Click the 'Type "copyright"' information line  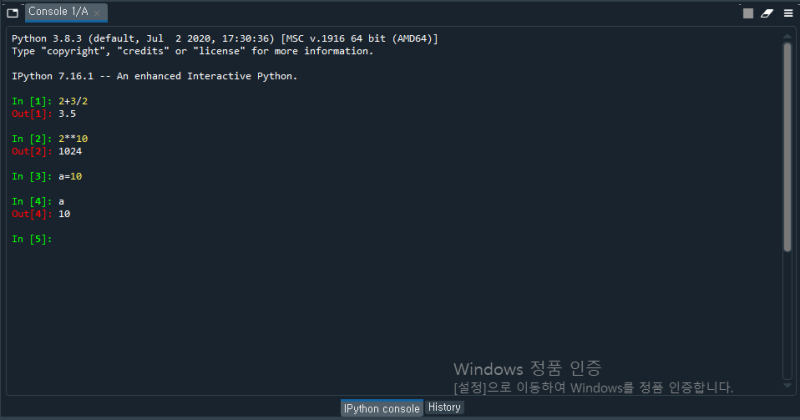click(x=192, y=51)
